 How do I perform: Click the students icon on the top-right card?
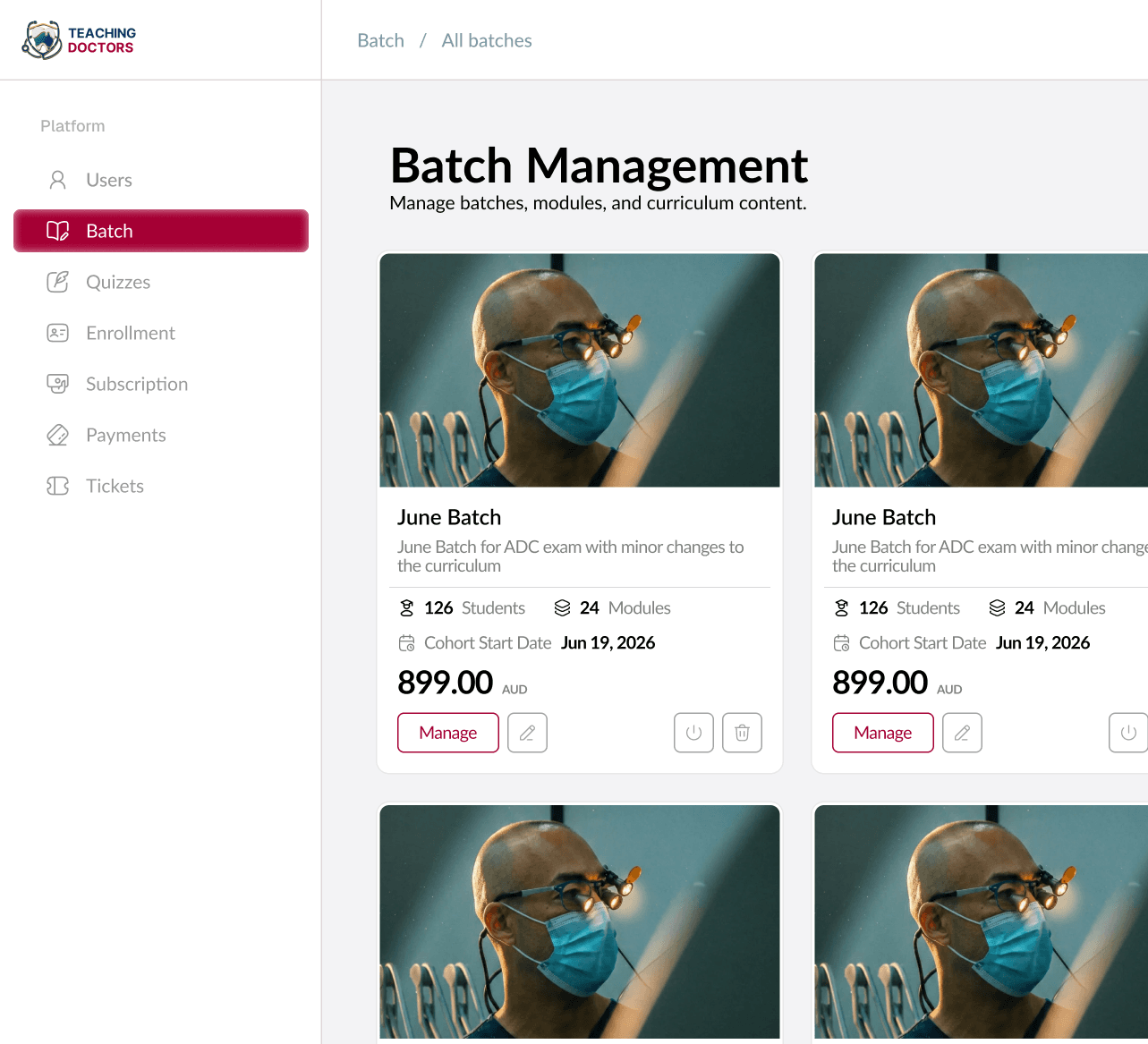pyautogui.click(x=842, y=608)
